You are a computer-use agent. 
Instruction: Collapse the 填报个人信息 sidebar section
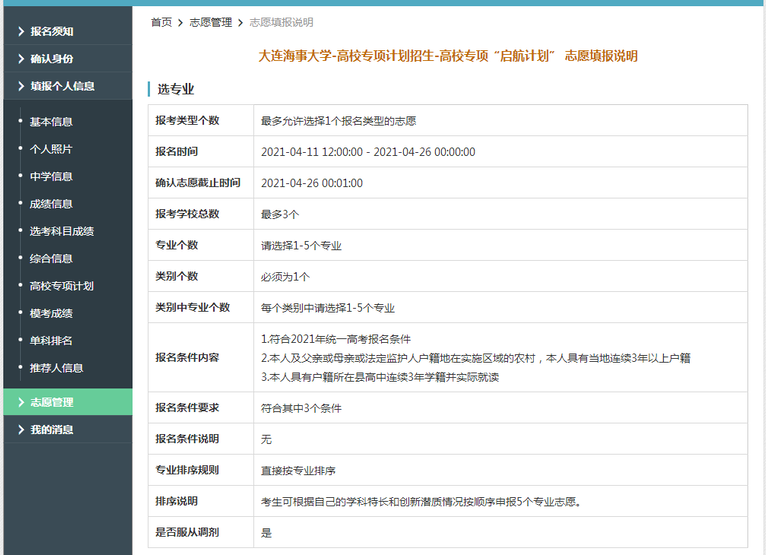pos(67,86)
